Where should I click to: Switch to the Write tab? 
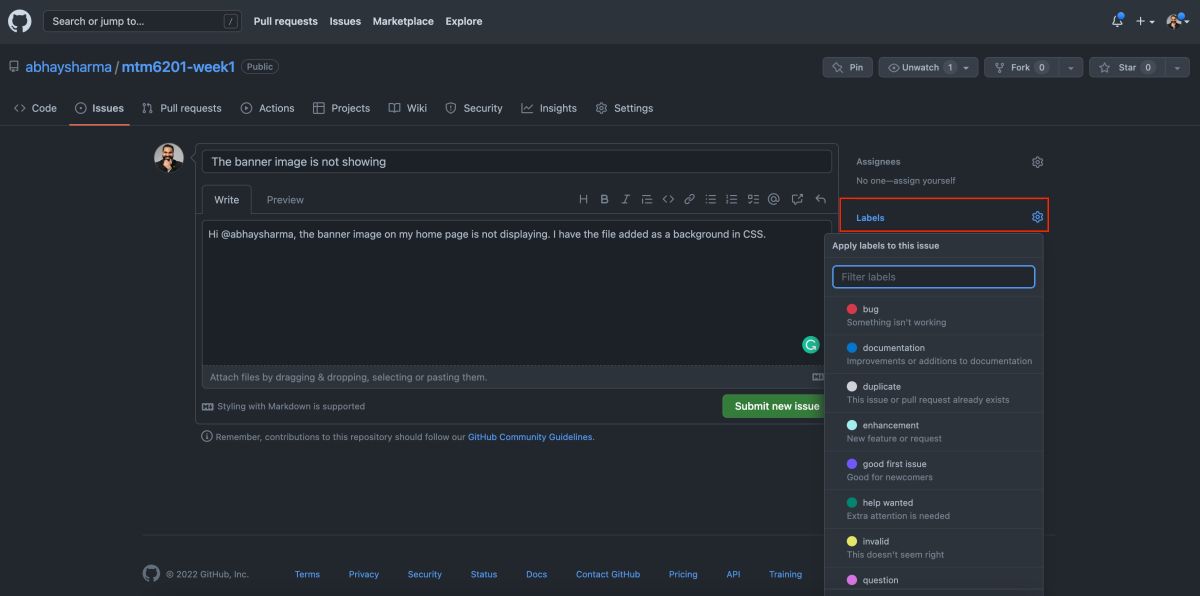[x=227, y=200]
